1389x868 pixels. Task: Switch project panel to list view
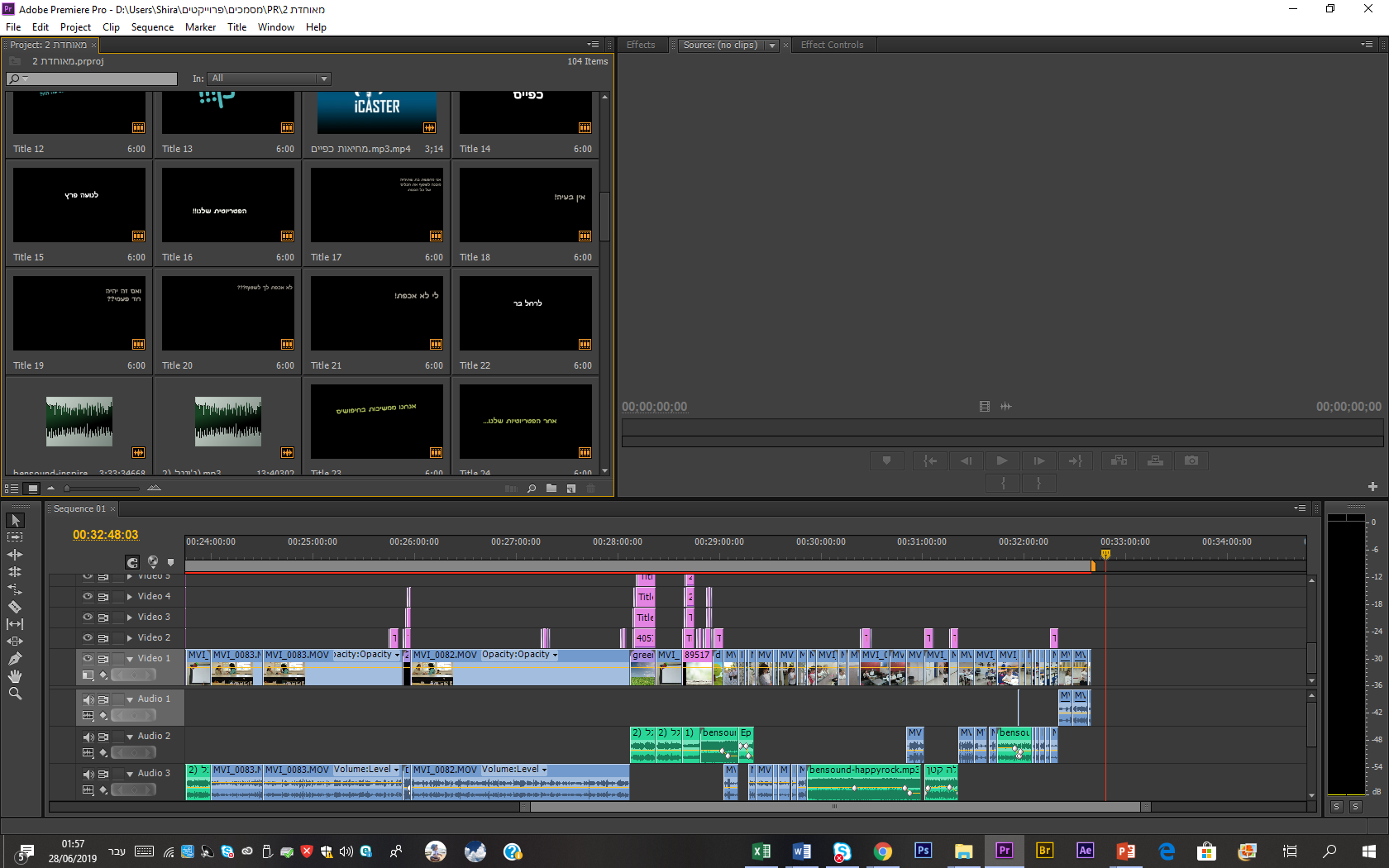click(x=12, y=489)
